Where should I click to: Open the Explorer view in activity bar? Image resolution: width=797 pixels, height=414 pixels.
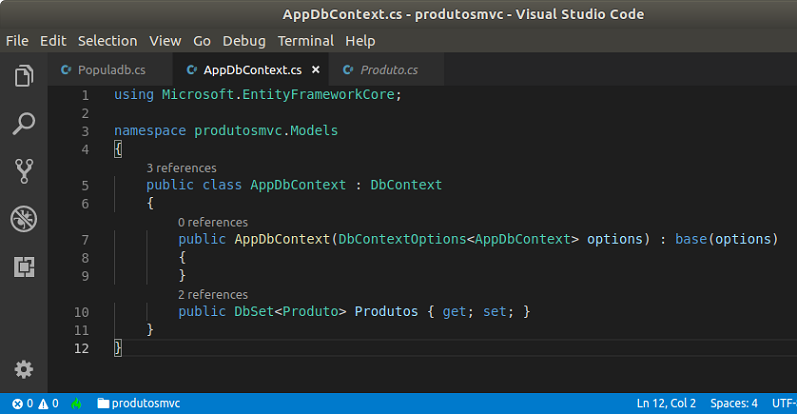(24, 76)
